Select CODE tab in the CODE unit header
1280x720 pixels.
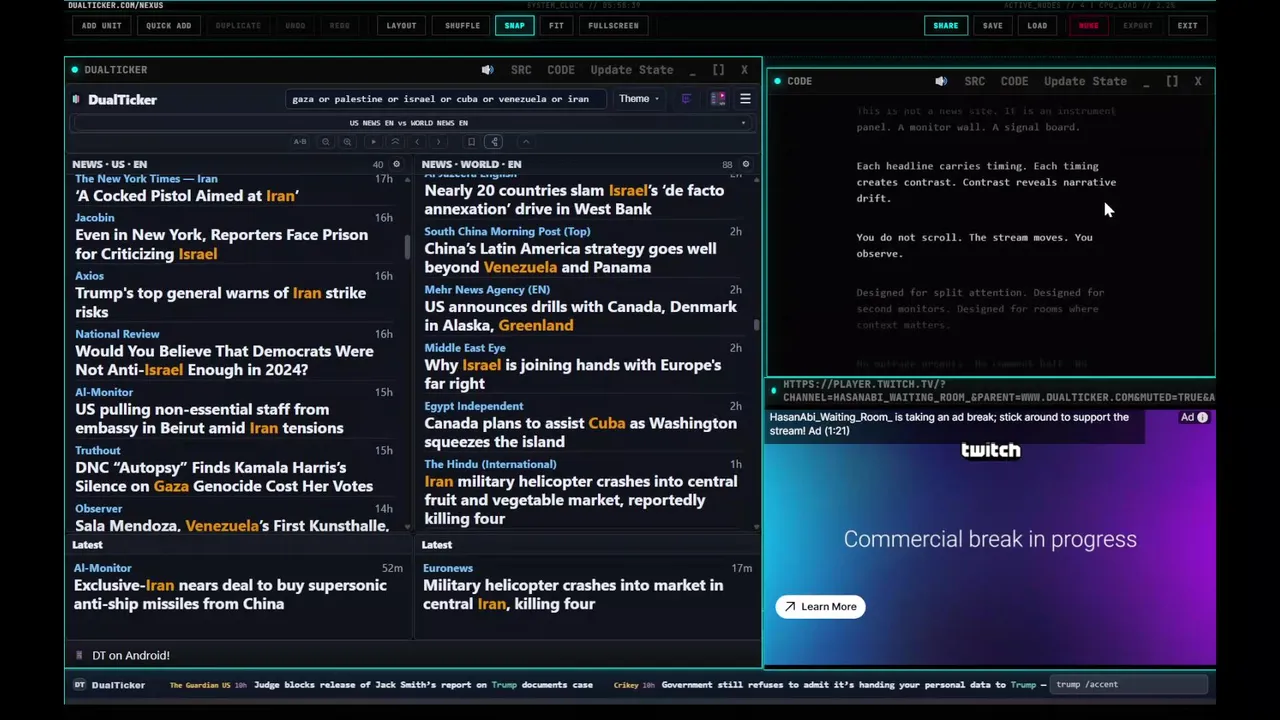1014,81
